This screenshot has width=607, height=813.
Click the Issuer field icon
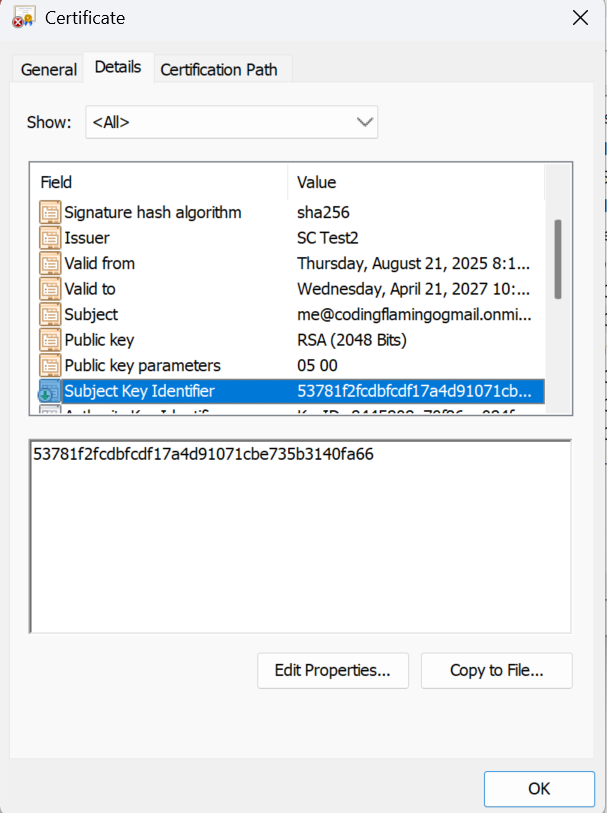(49, 238)
